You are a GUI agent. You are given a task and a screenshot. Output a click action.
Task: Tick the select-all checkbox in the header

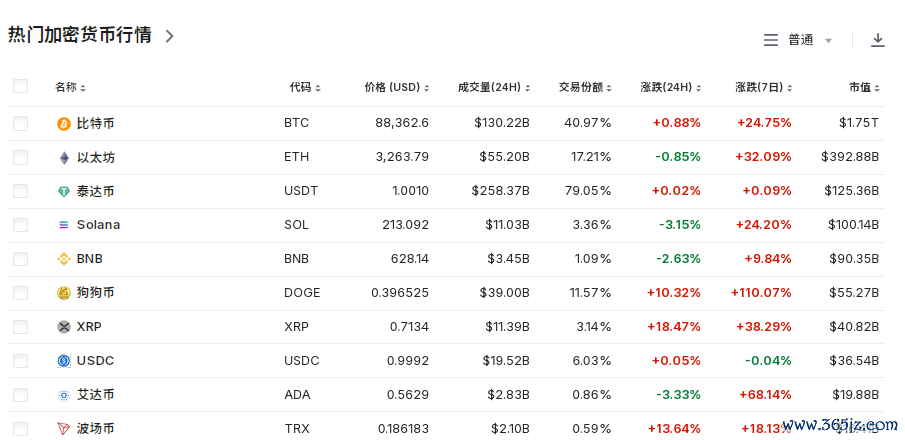tap(20, 86)
